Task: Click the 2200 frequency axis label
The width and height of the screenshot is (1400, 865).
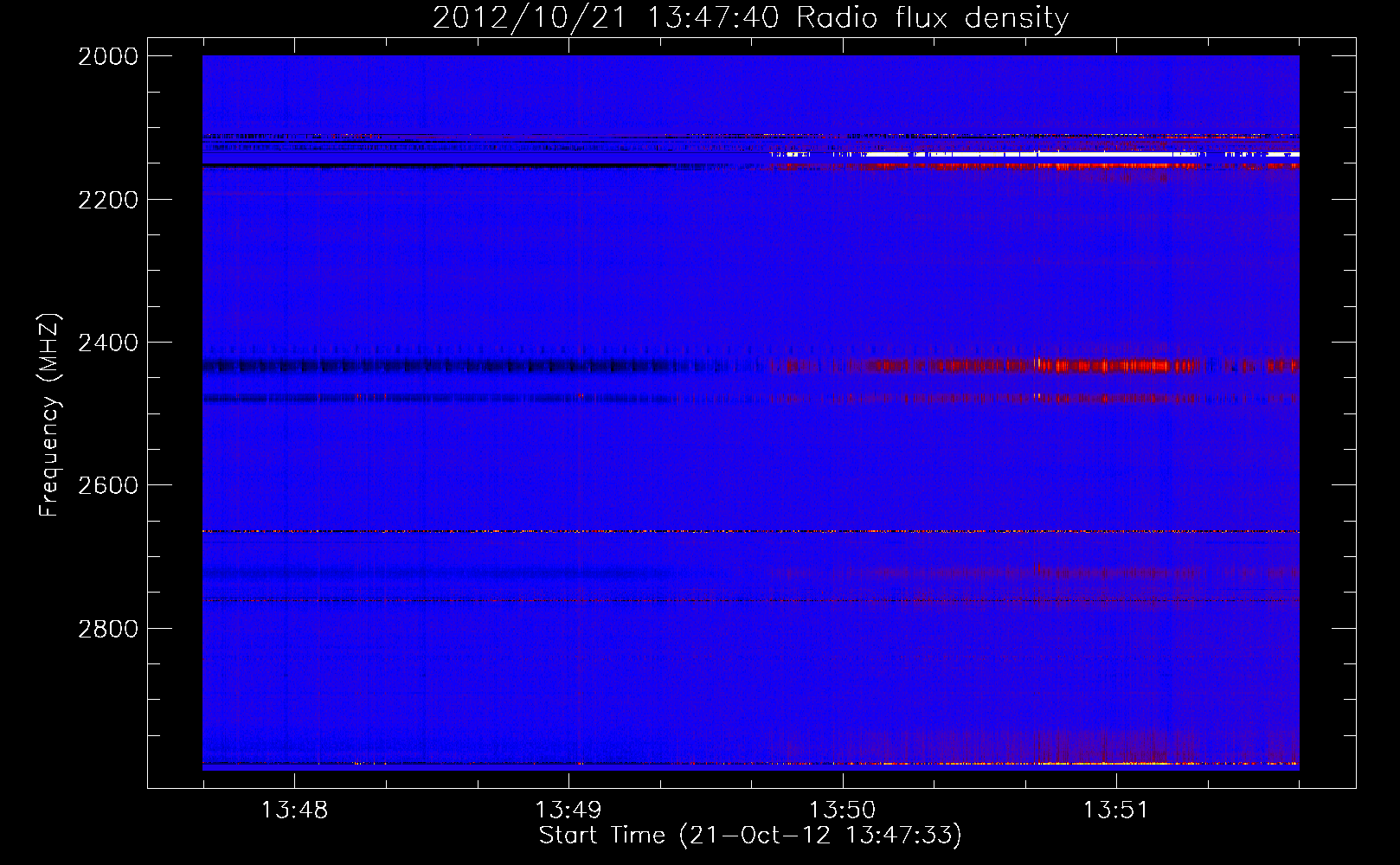Action: point(108,200)
